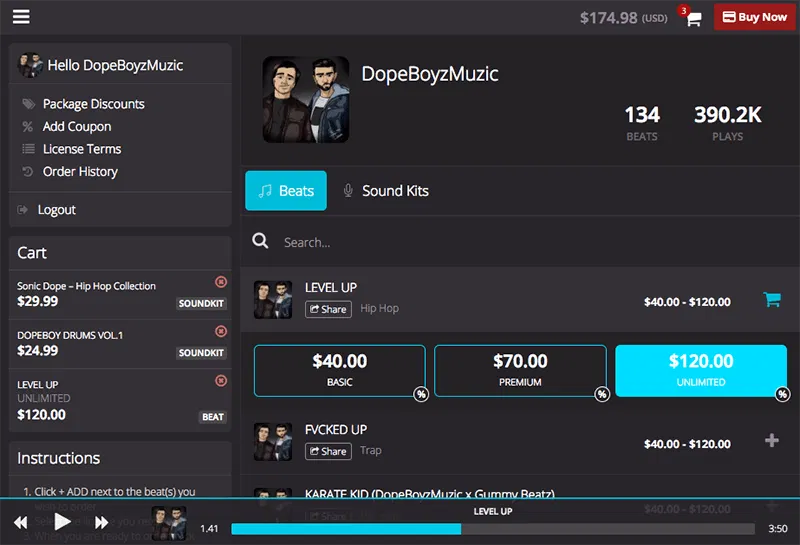Open discount percent badge on BASIC license
The image size is (800, 545).
[x=421, y=394]
